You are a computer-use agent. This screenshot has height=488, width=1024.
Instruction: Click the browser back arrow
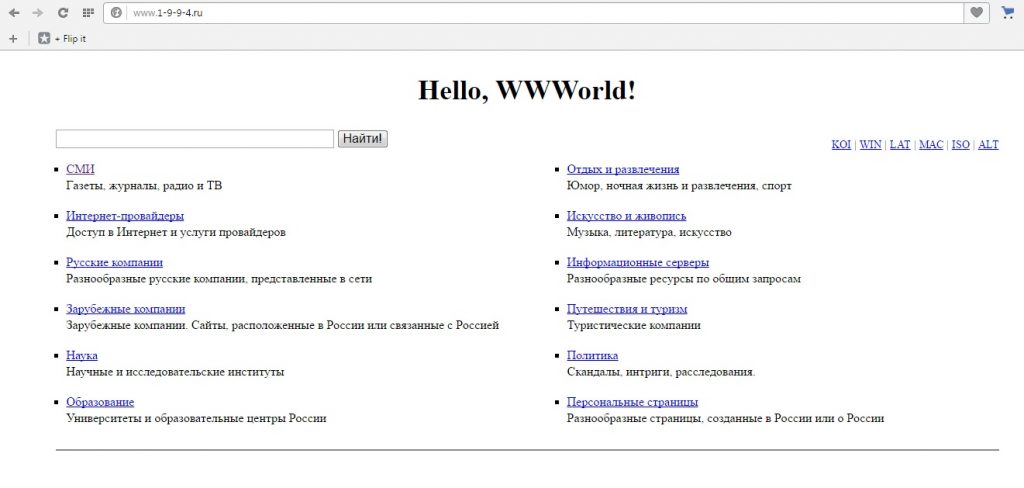pyautogui.click(x=14, y=13)
